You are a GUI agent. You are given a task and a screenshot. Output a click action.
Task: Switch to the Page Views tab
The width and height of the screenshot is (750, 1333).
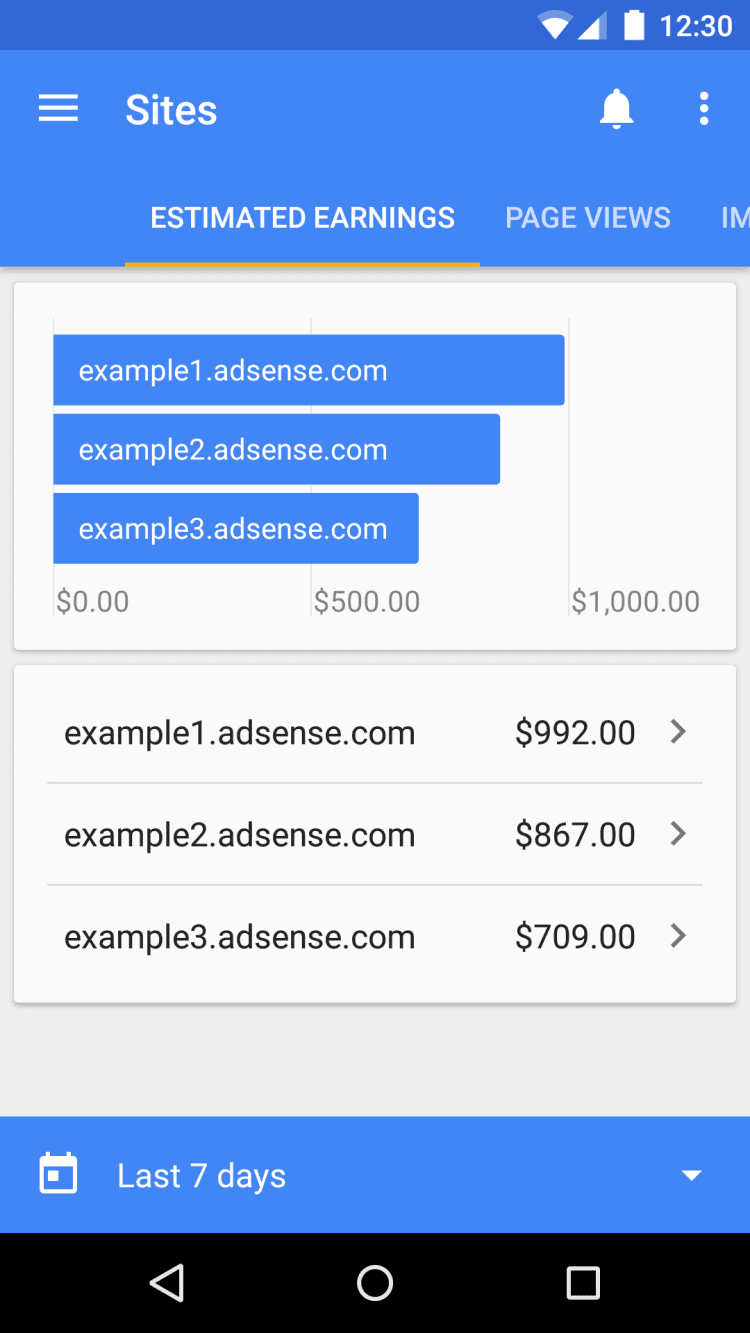click(588, 218)
